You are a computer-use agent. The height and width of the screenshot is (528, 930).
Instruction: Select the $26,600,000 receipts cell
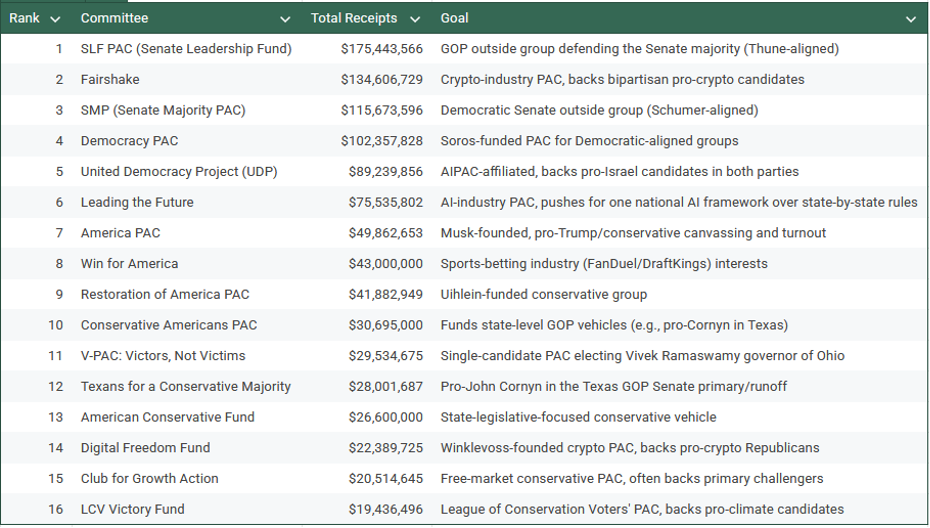tap(368, 417)
